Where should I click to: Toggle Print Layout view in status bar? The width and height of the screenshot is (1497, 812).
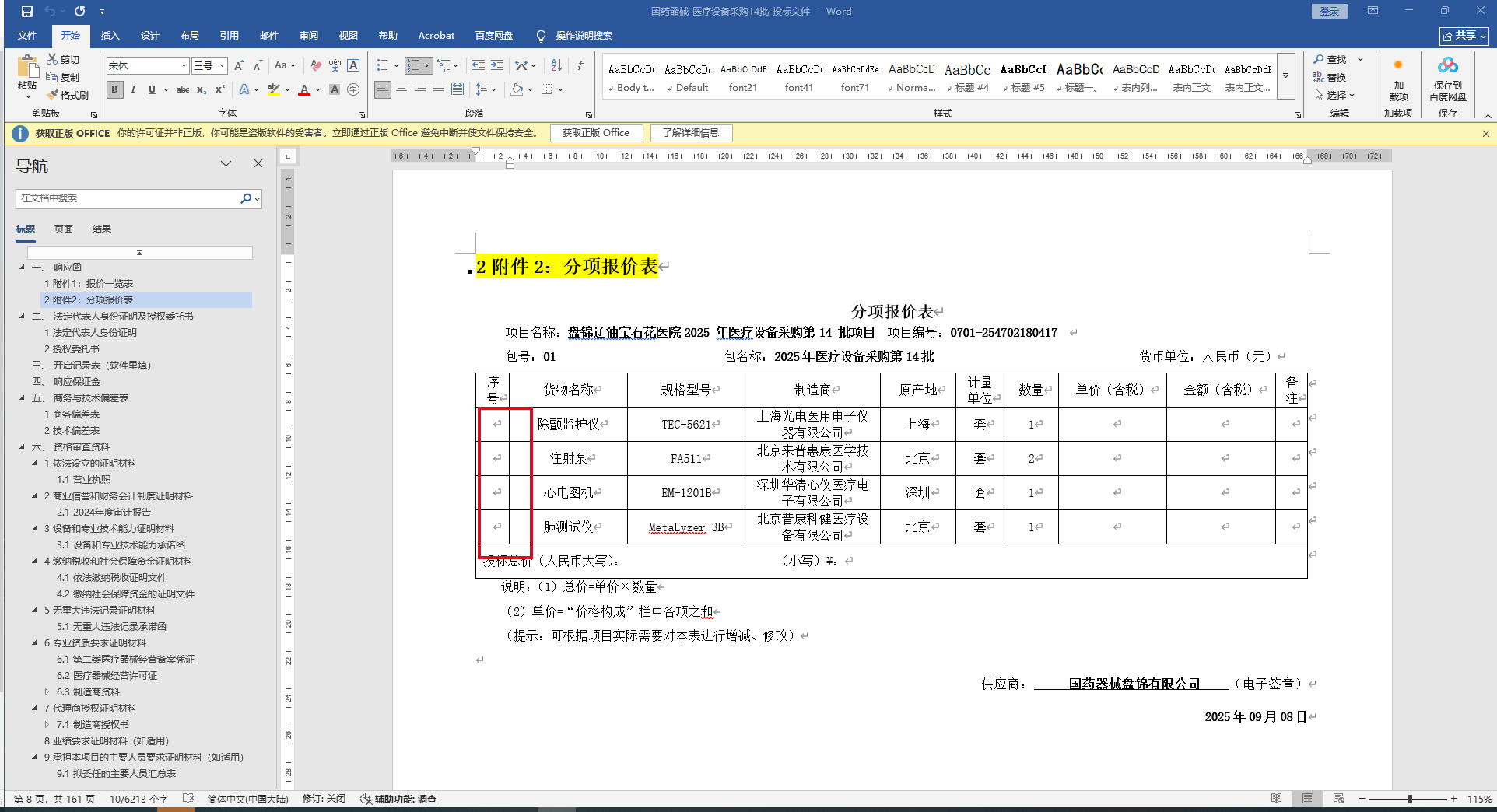(x=1308, y=799)
